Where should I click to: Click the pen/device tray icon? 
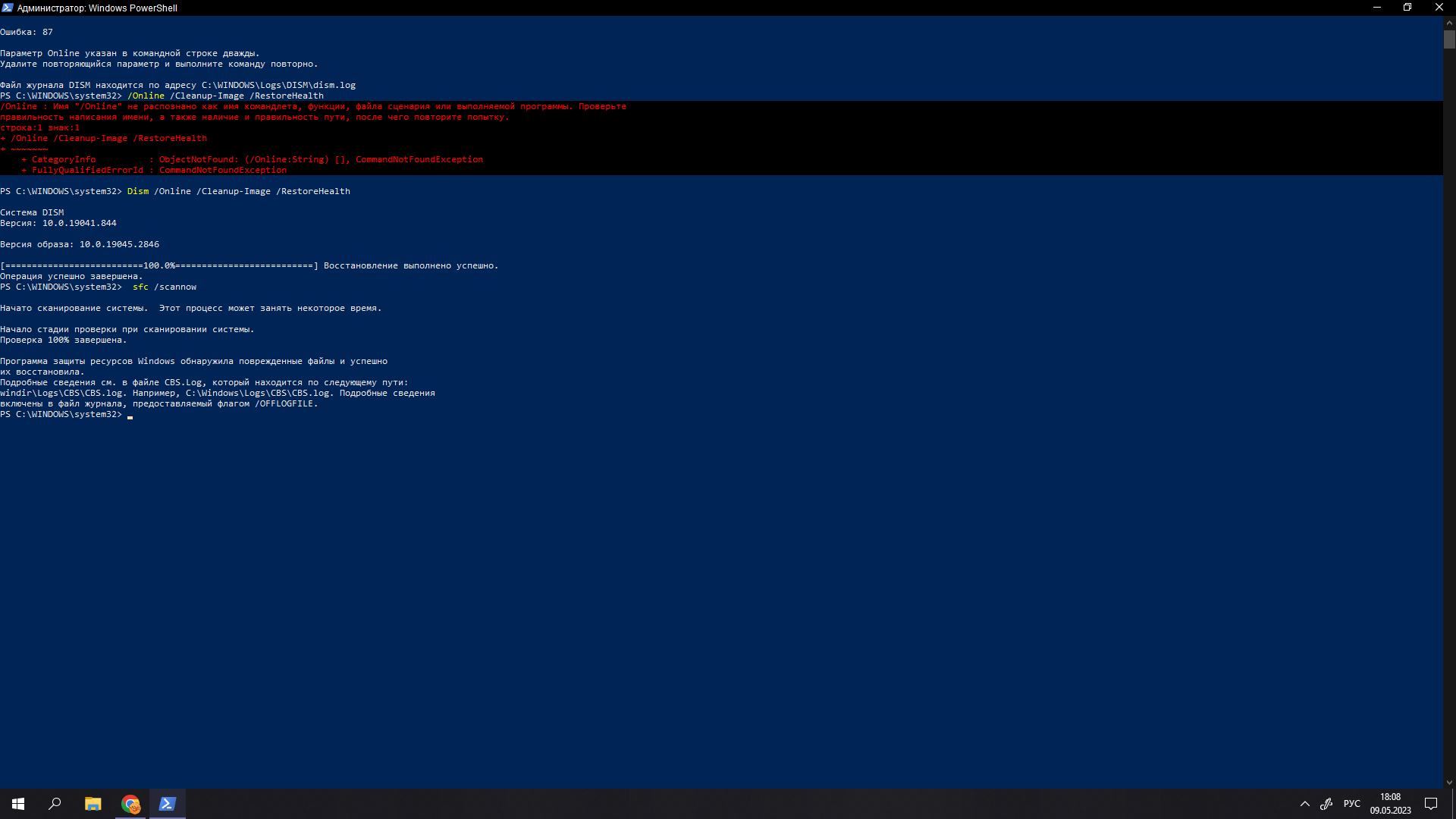1326,804
